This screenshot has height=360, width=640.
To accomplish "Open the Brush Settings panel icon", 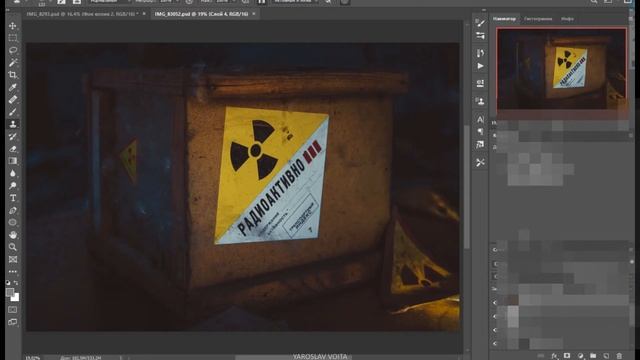I will coord(480,23).
